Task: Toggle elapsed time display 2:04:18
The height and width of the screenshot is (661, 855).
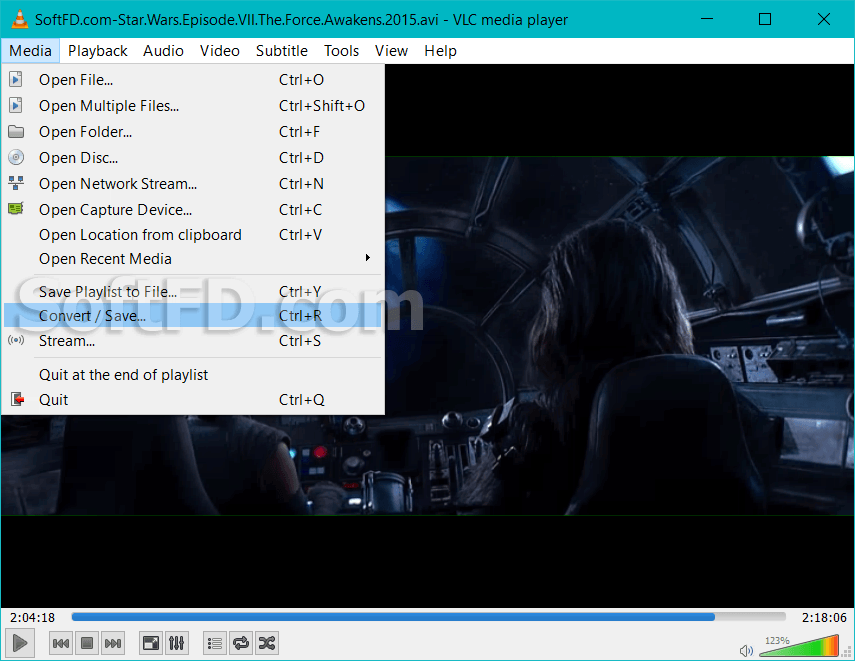Action: coord(32,617)
